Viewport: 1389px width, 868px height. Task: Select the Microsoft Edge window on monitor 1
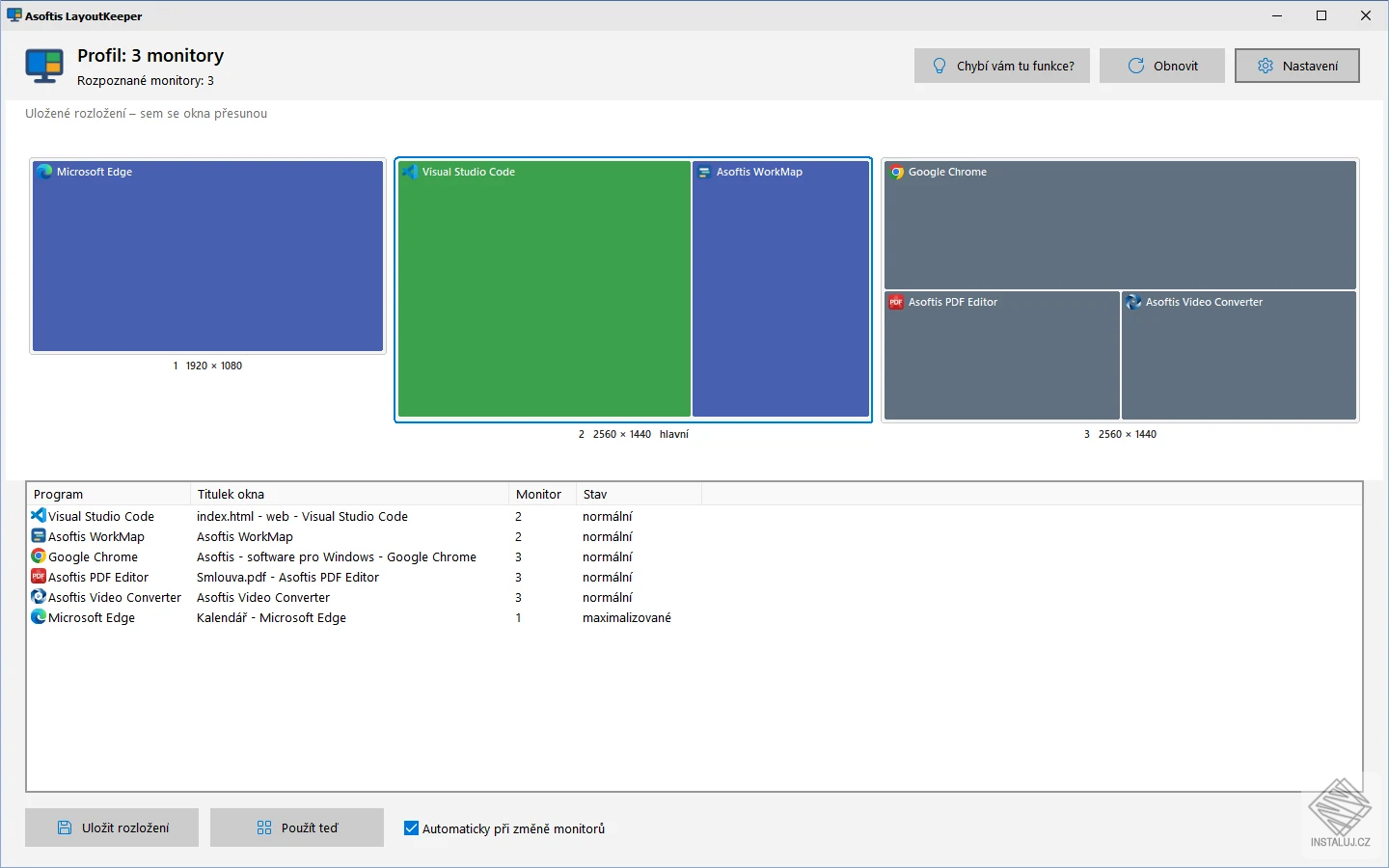point(208,257)
